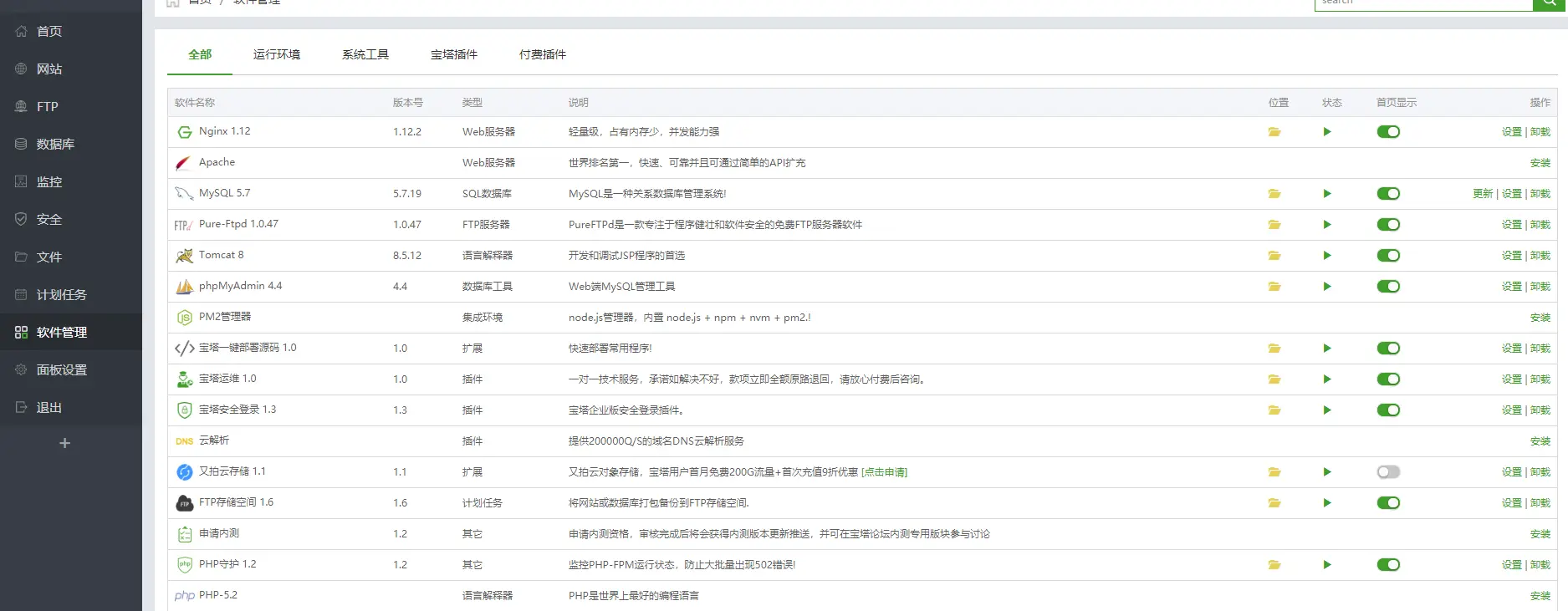Image resolution: width=1568 pixels, height=611 pixels.
Task: Click 安装 for PM2管理器
Action: tap(1540, 318)
